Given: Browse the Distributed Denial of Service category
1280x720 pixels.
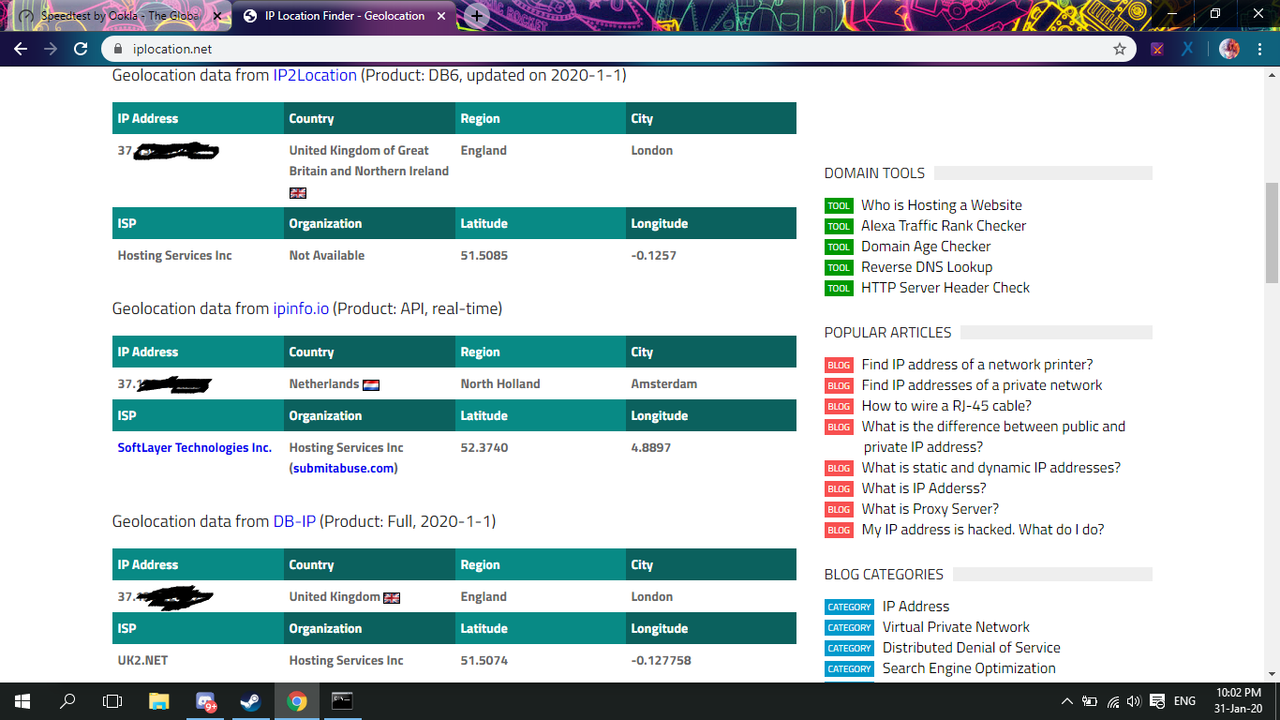Looking at the screenshot, I should pos(971,648).
